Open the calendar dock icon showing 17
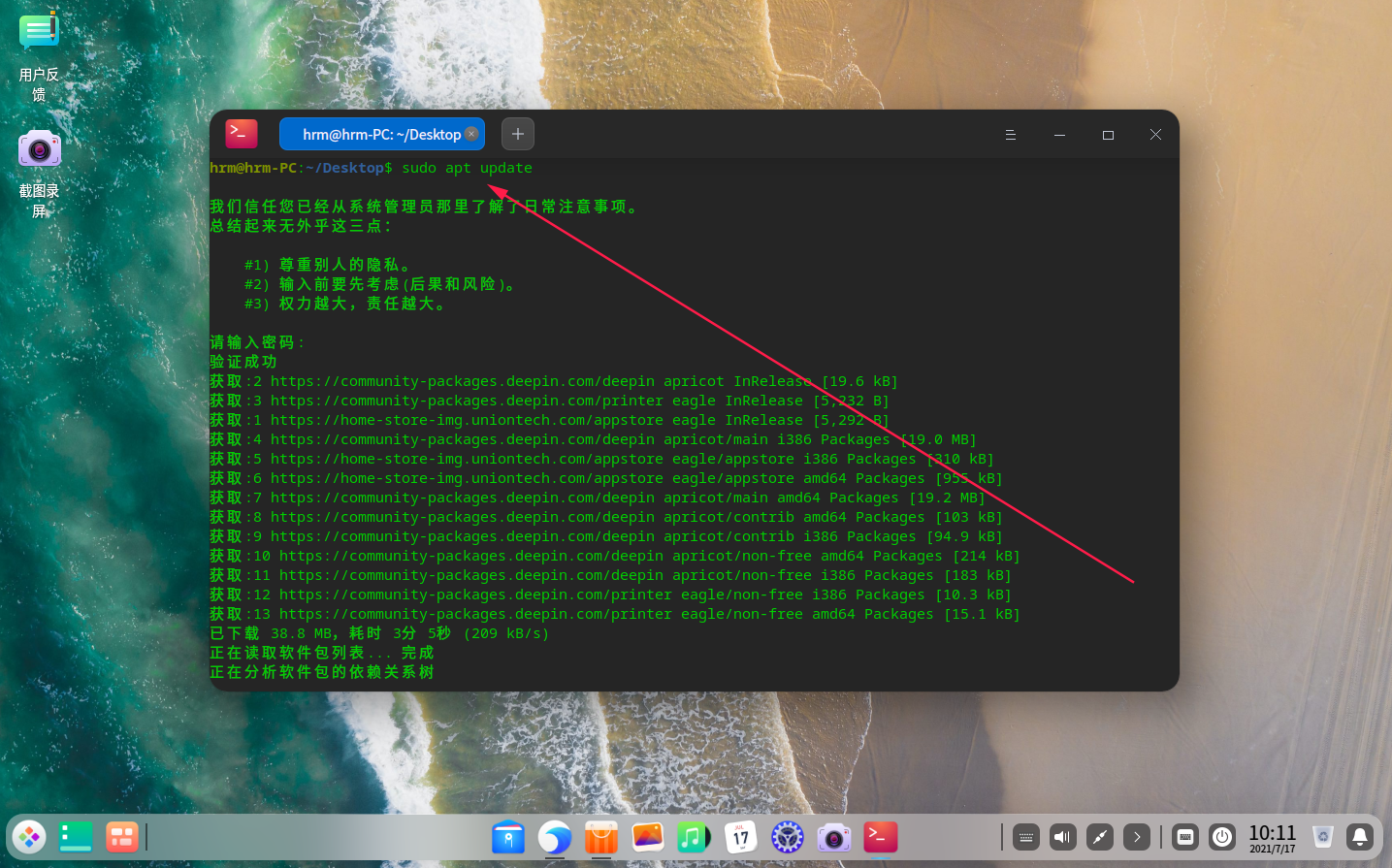1392x868 pixels. 740,837
